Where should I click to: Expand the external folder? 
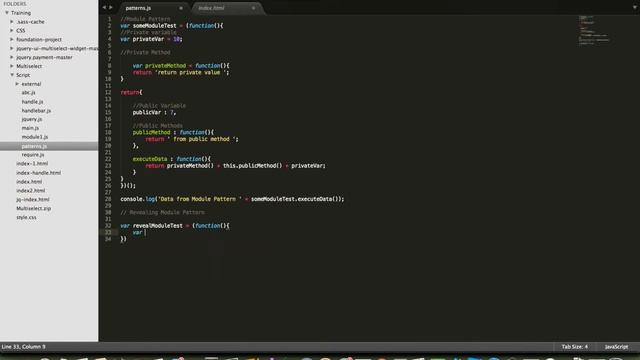[x=17, y=84]
